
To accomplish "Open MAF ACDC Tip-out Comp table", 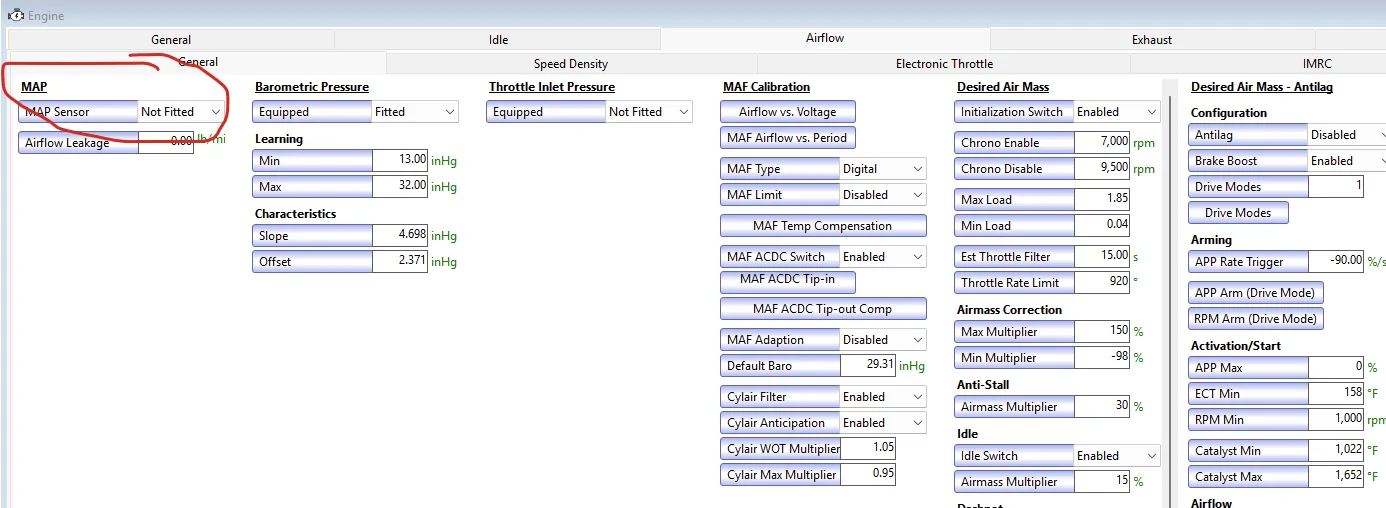I will tap(823, 309).
